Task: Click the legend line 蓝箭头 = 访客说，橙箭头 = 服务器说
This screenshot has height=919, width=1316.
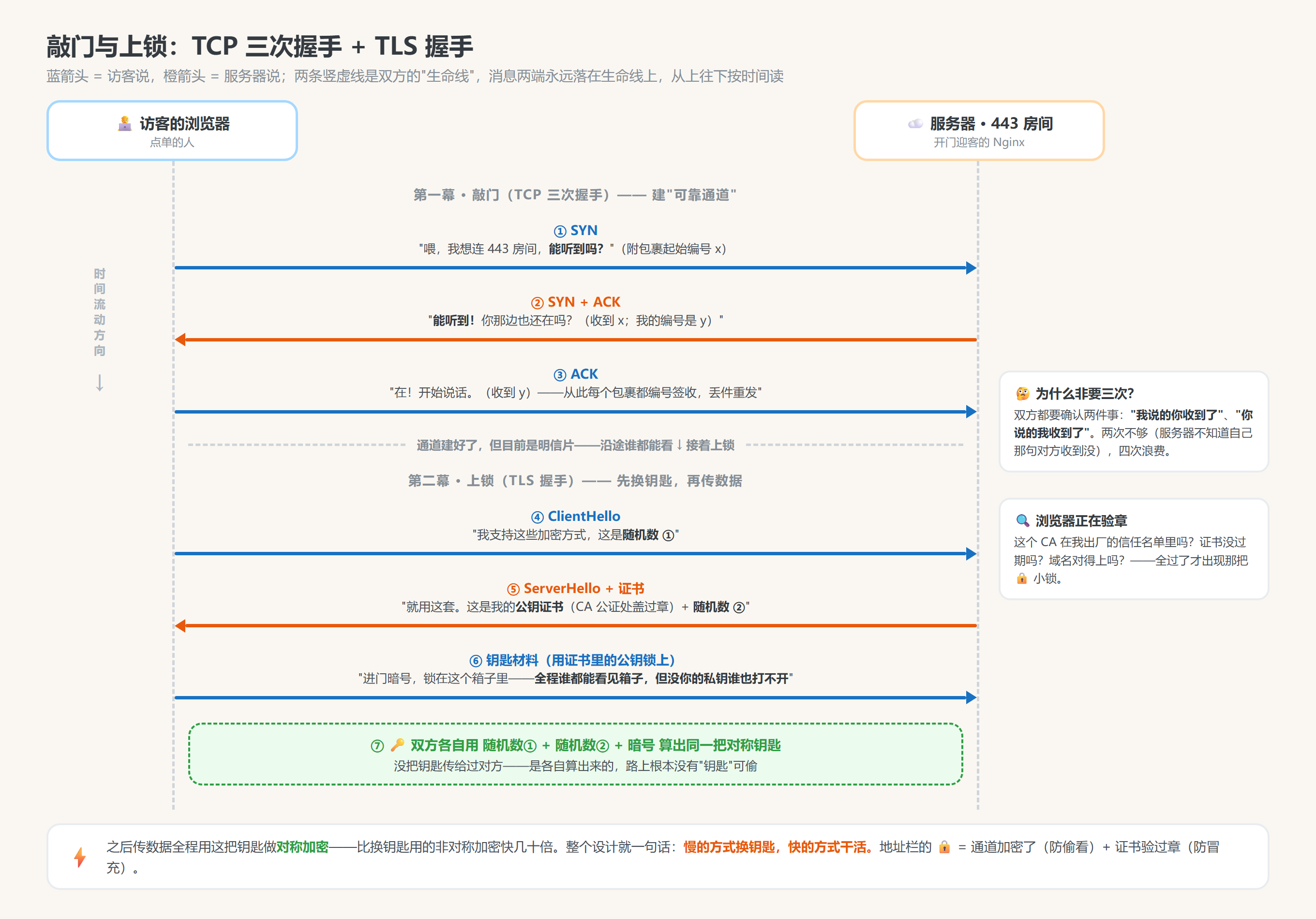Action: [415, 76]
